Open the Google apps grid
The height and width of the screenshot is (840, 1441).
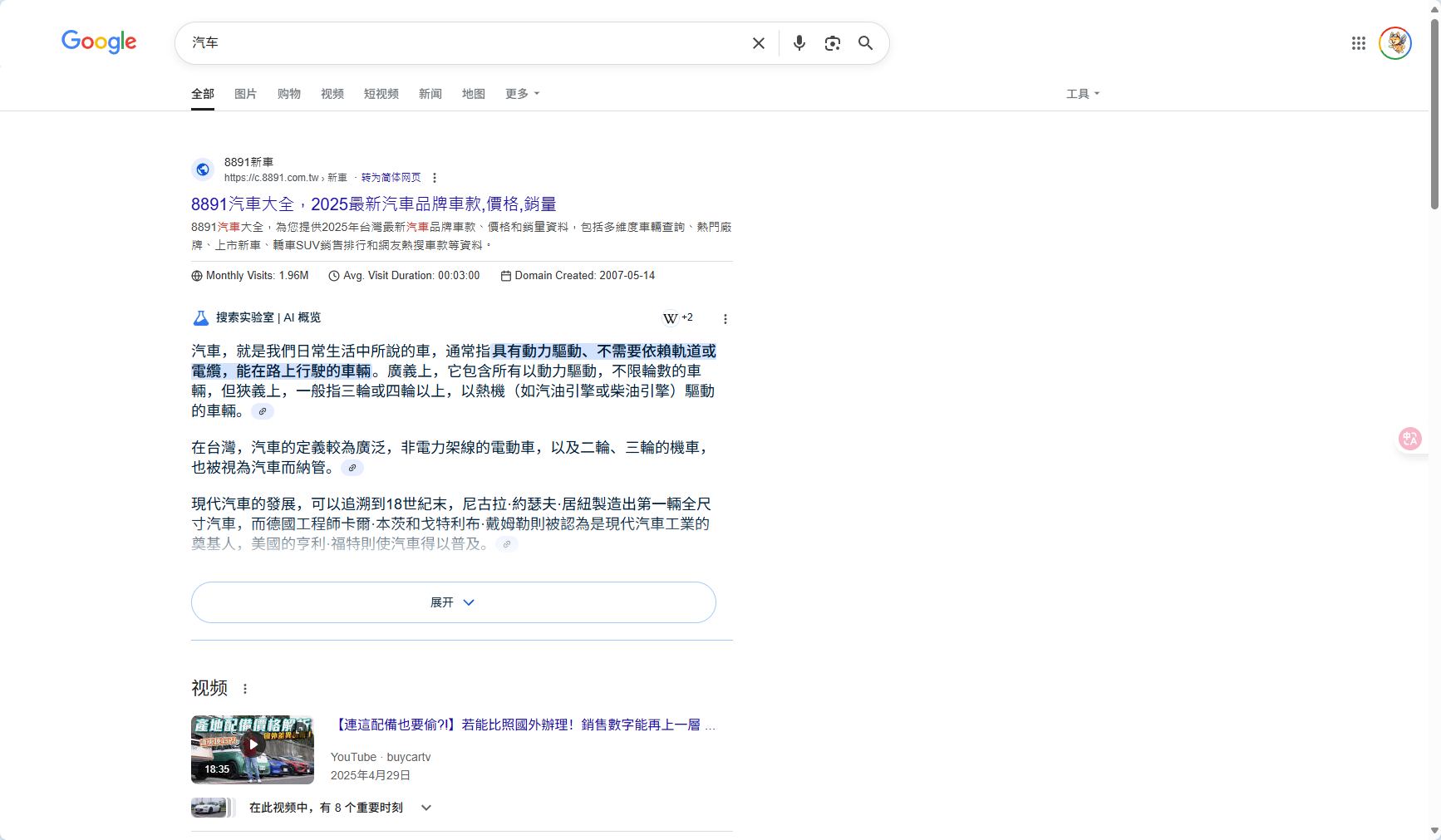pos(1358,42)
